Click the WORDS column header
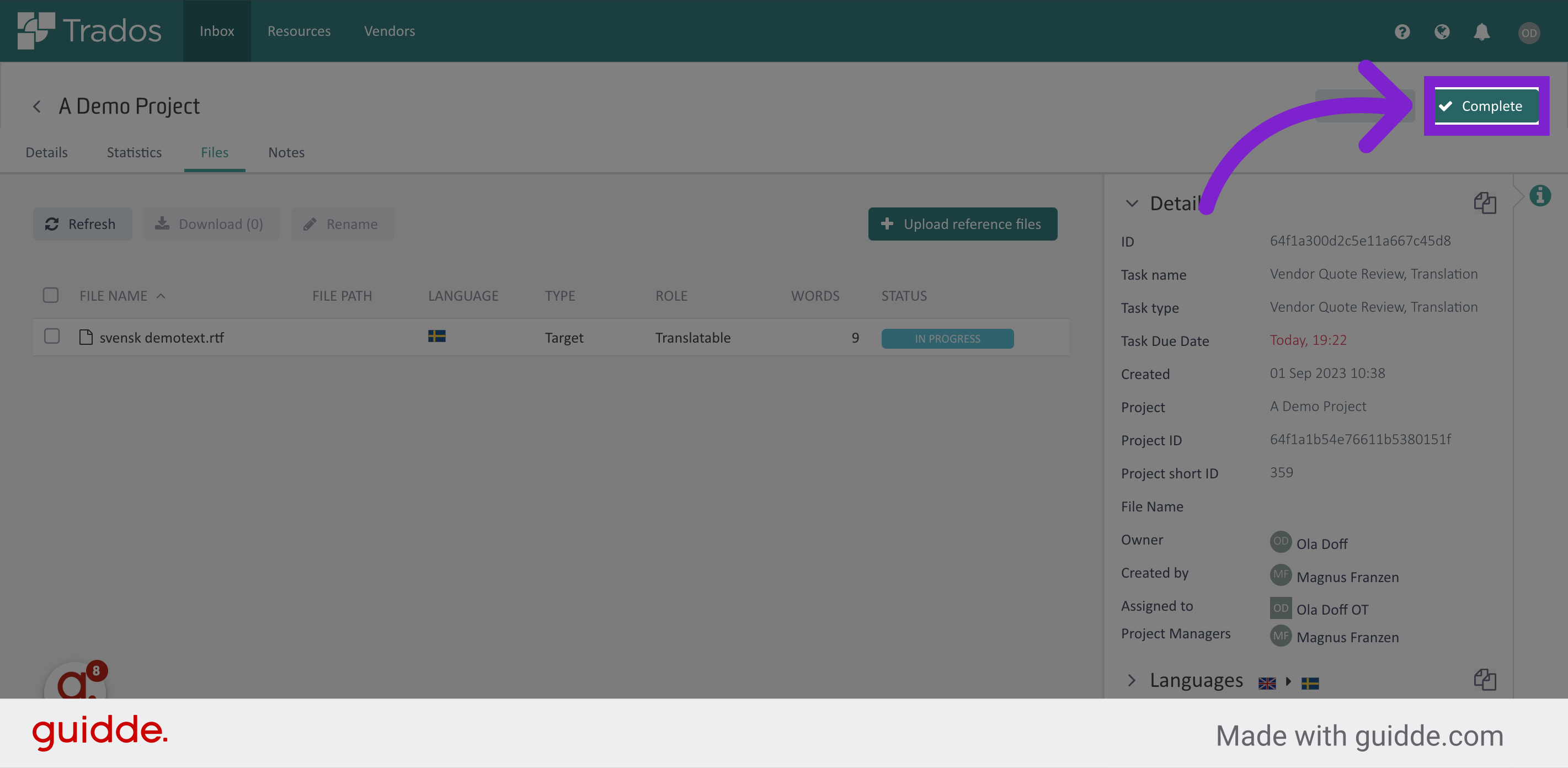This screenshot has width=1568, height=768. (x=815, y=296)
